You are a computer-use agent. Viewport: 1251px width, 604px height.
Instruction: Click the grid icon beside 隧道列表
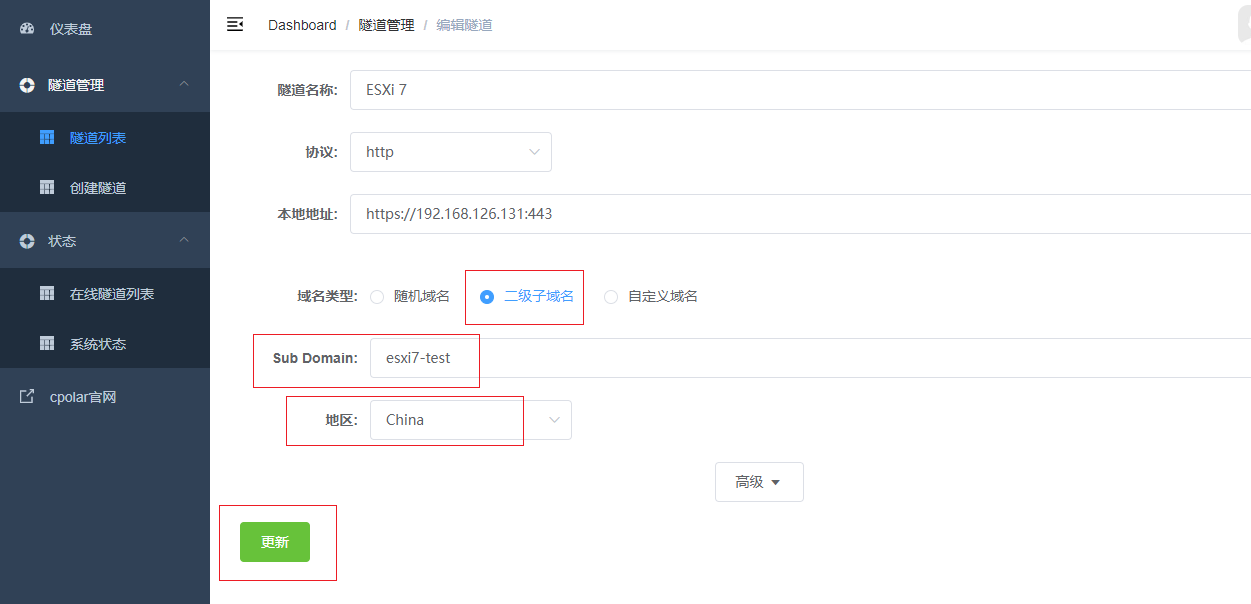click(47, 138)
